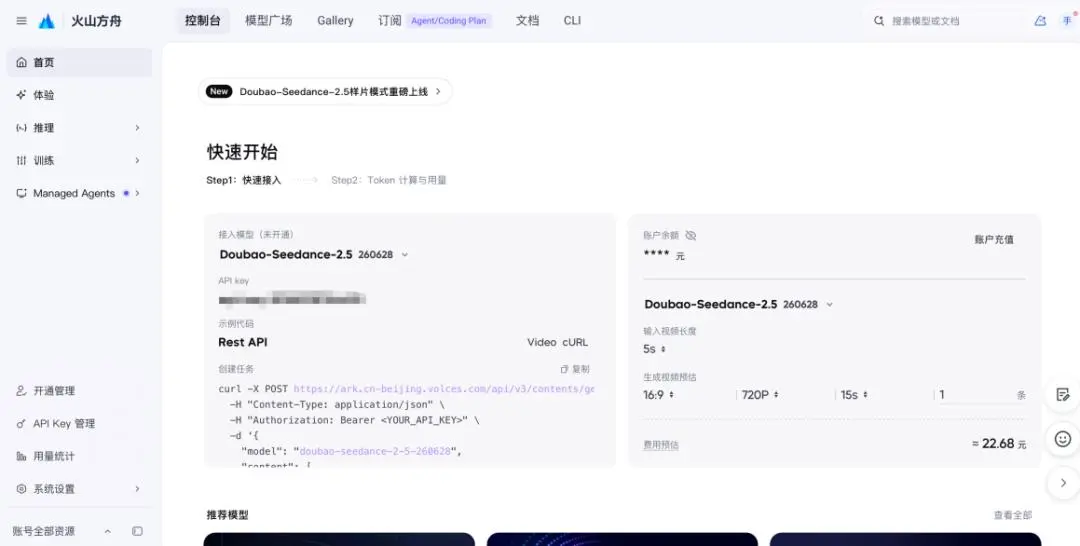
Task: Open Gallery tab
Action: tap(335, 21)
